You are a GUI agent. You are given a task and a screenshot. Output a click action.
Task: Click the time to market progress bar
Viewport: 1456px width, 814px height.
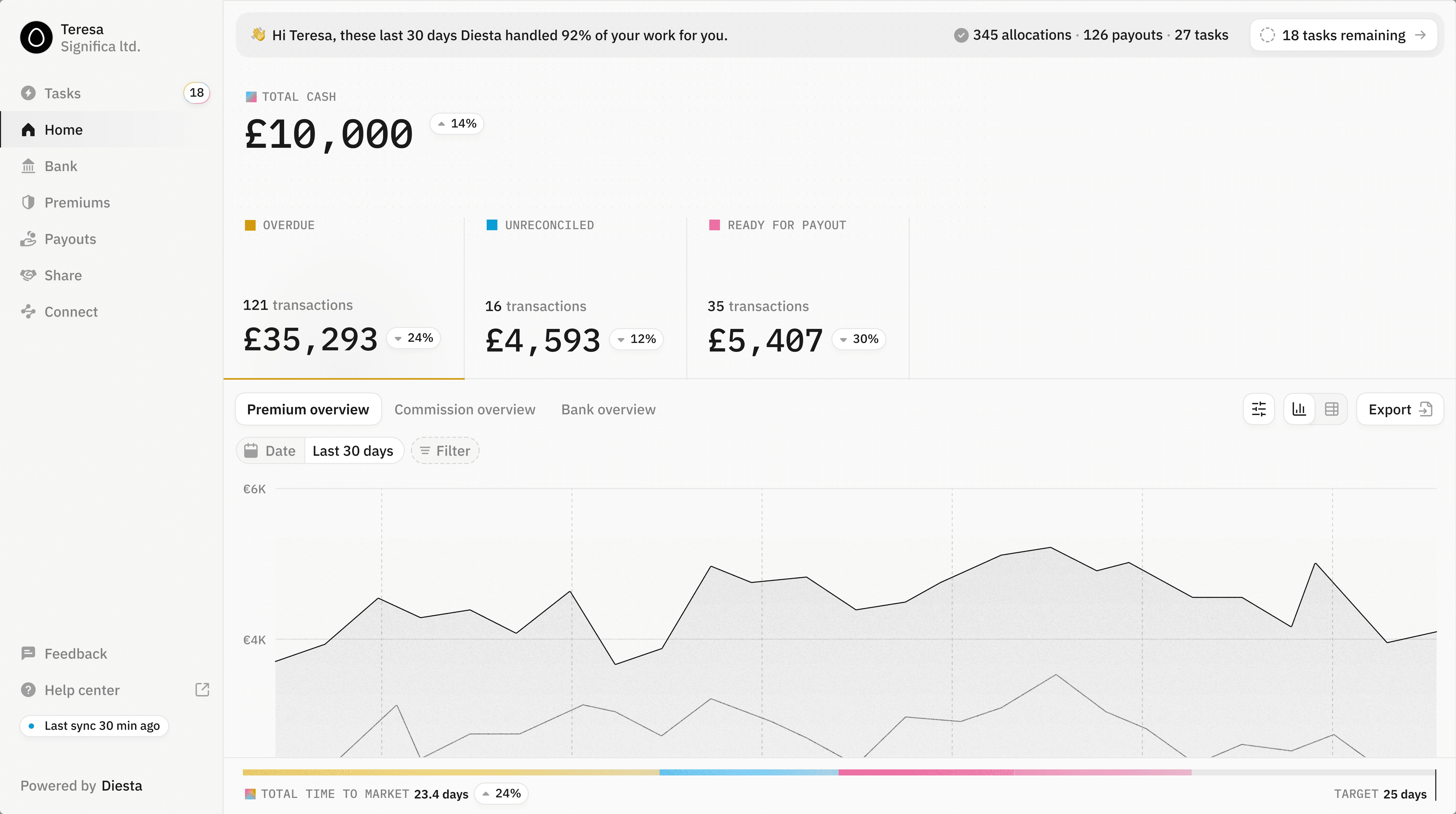839,772
